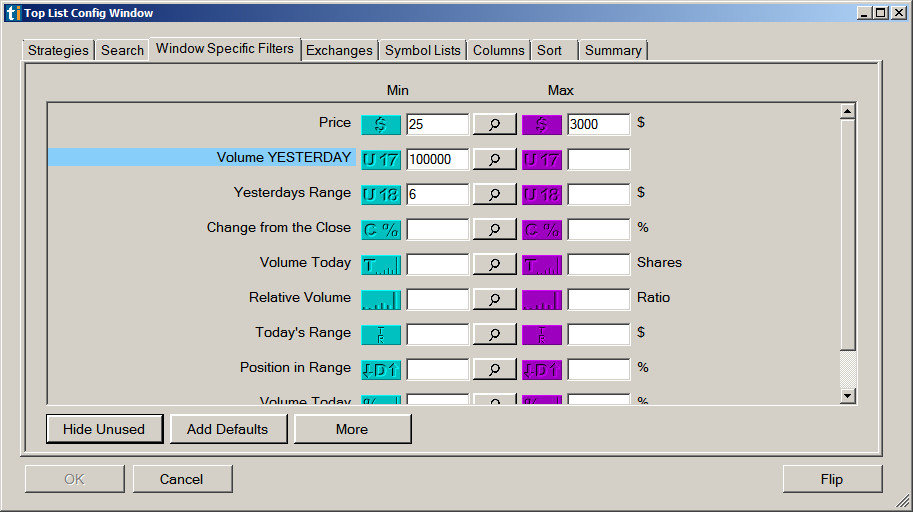Select the Window Specific Filters tab
The height and width of the screenshot is (512, 913).
click(x=225, y=48)
